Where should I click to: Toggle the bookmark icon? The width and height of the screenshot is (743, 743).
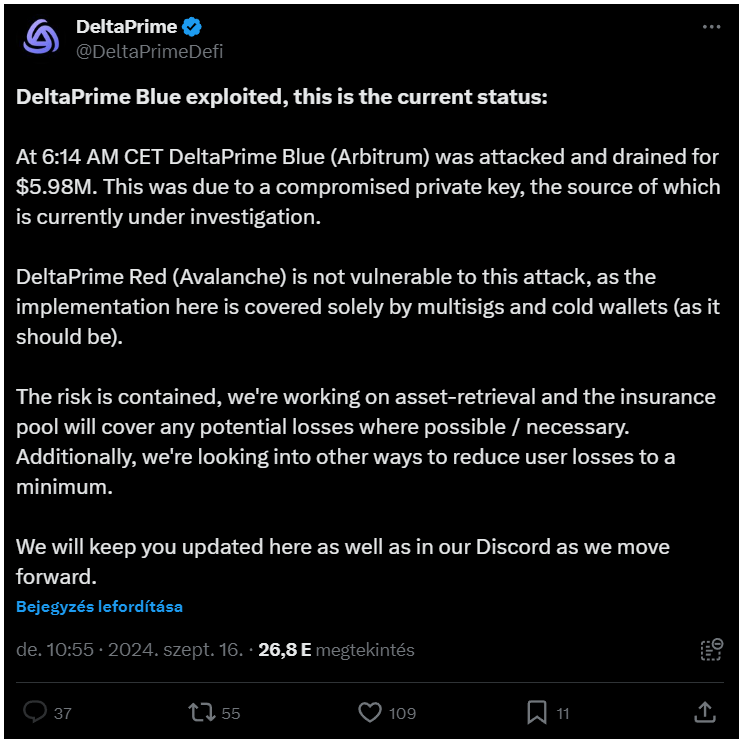click(537, 712)
